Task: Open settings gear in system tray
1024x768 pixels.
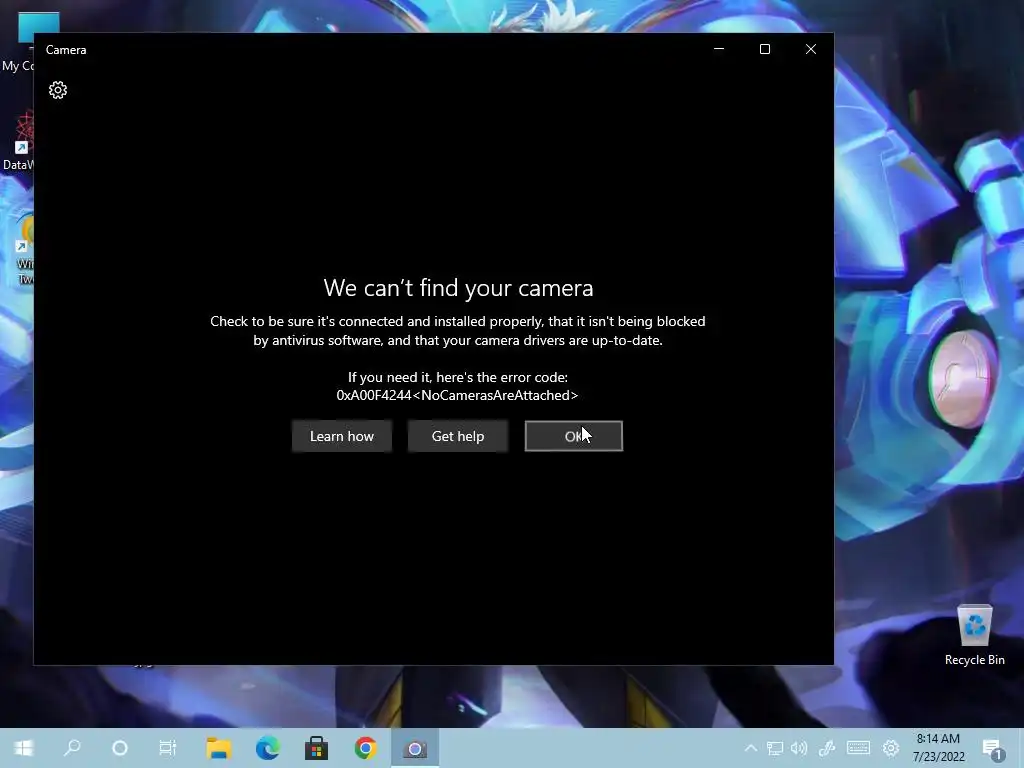Action: click(891, 748)
